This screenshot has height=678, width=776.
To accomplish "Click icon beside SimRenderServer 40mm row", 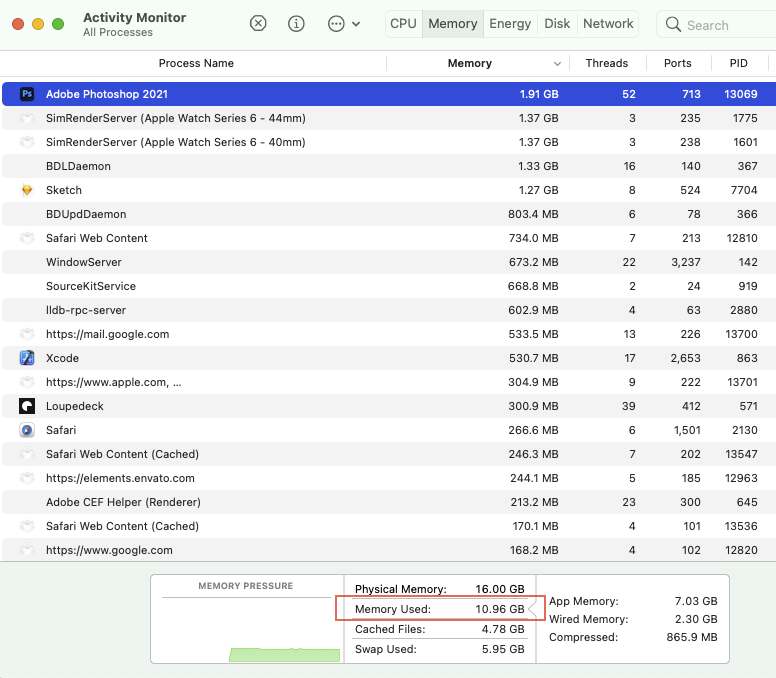I will (x=27, y=142).
